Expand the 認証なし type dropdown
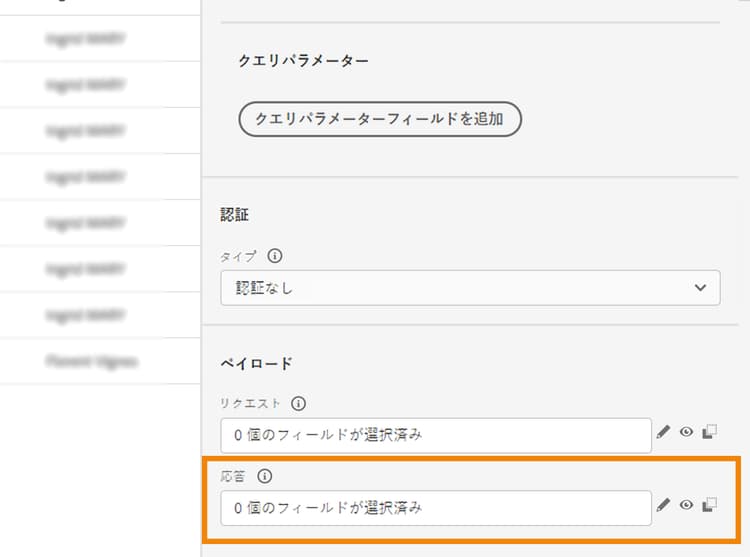 470,288
